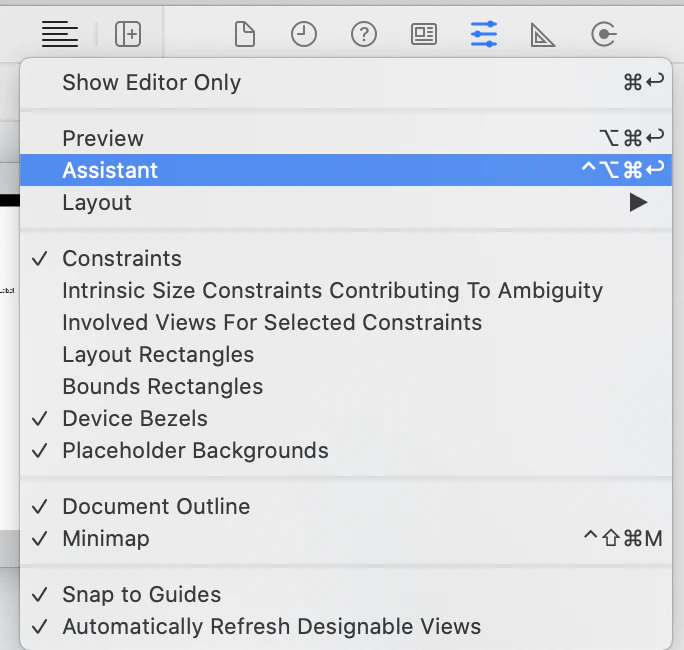Turn on Layout Rectangles
Viewport: 684px width, 650px height.
[346, 354]
